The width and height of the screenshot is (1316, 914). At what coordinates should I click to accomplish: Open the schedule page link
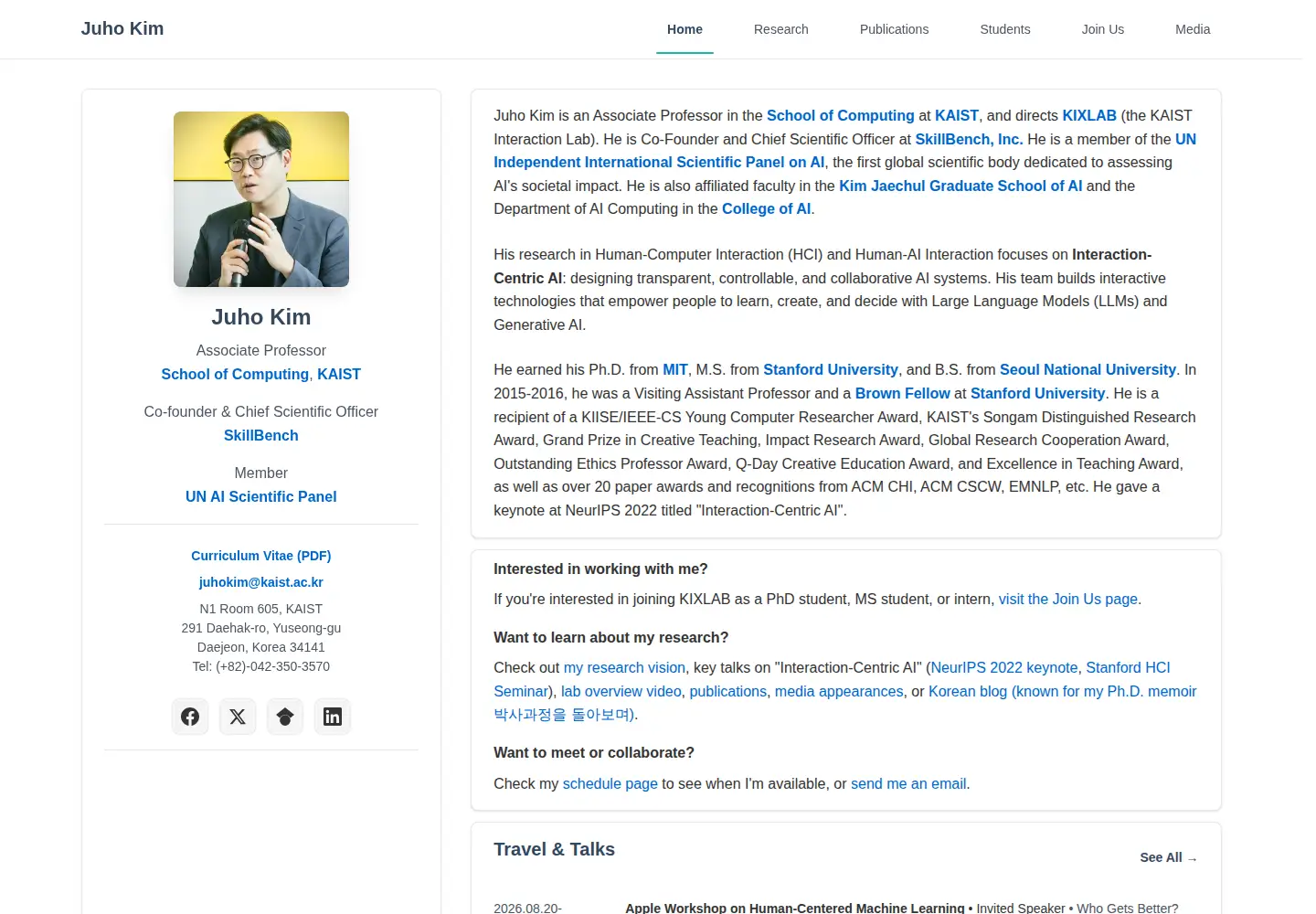click(x=610, y=783)
